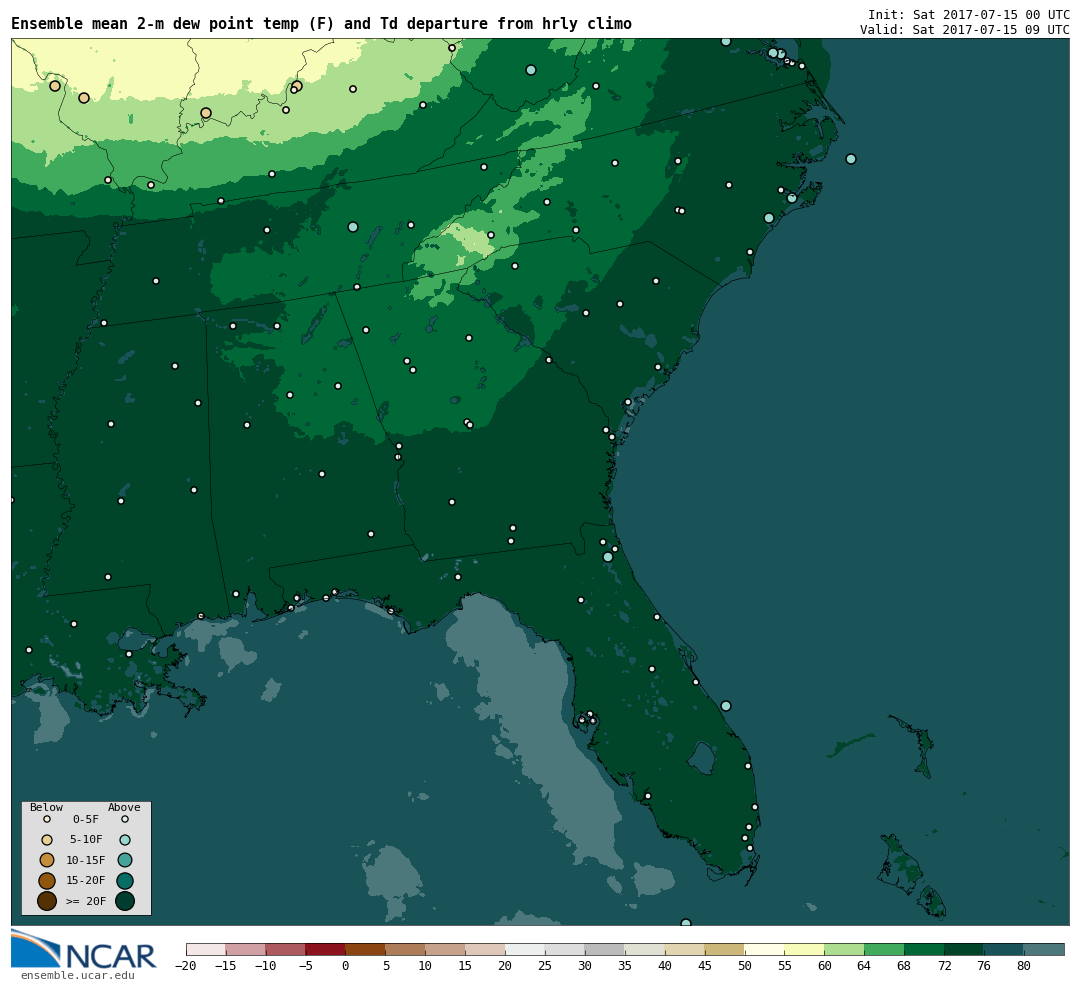Select the "15-20F" legend label
Image resolution: width=1080 pixels, height=988 pixels.
86,881
